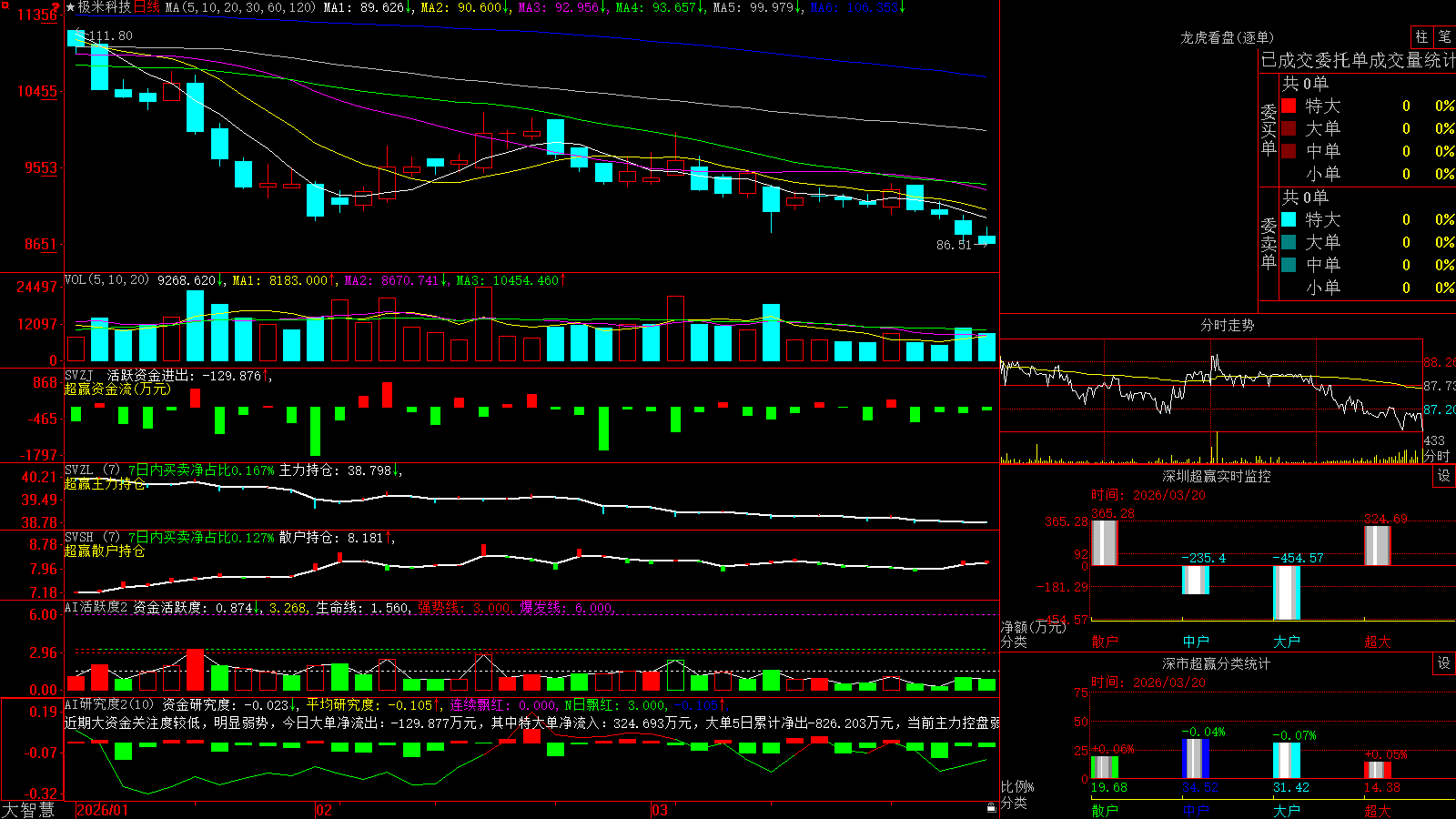
Task: Click the 强势线: 3.000 label
Action: click(464, 607)
